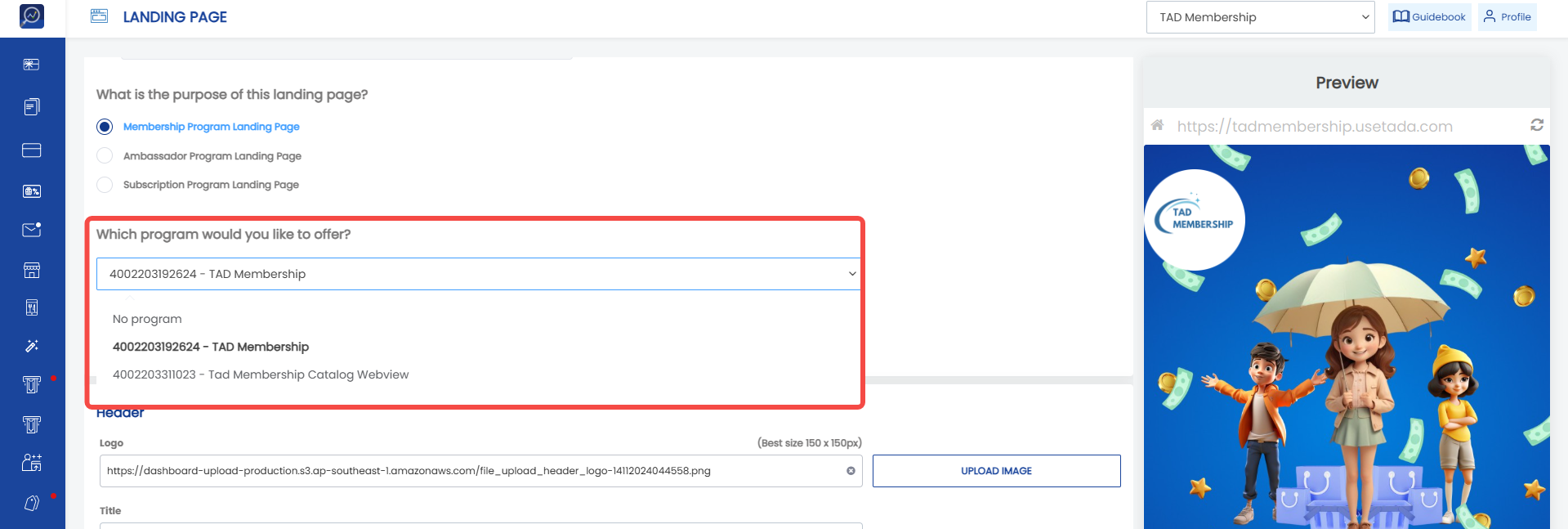Open the percent voucher icon in the sidebar

(x=32, y=191)
